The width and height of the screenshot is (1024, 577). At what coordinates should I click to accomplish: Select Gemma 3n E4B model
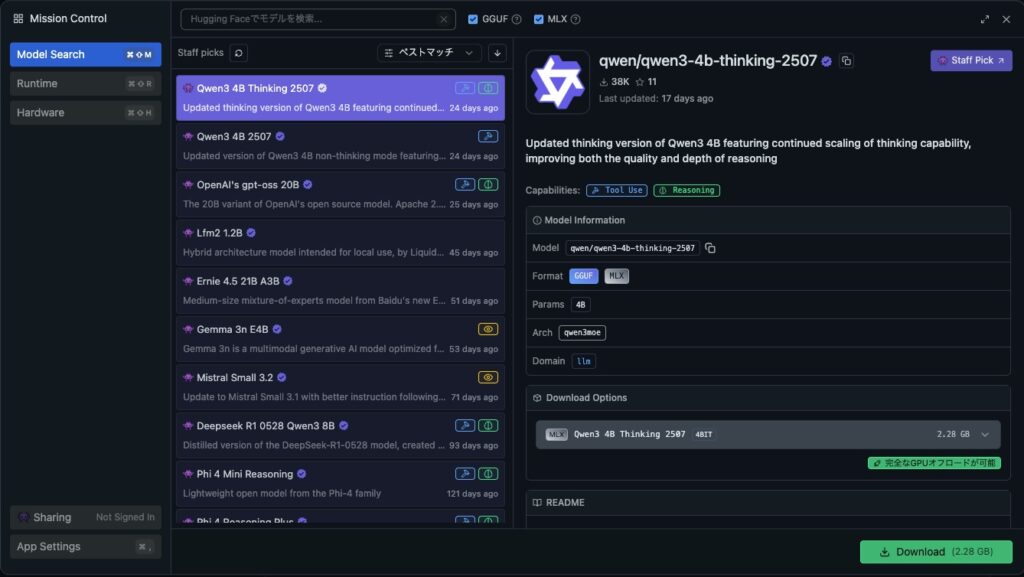click(x=340, y=339)
